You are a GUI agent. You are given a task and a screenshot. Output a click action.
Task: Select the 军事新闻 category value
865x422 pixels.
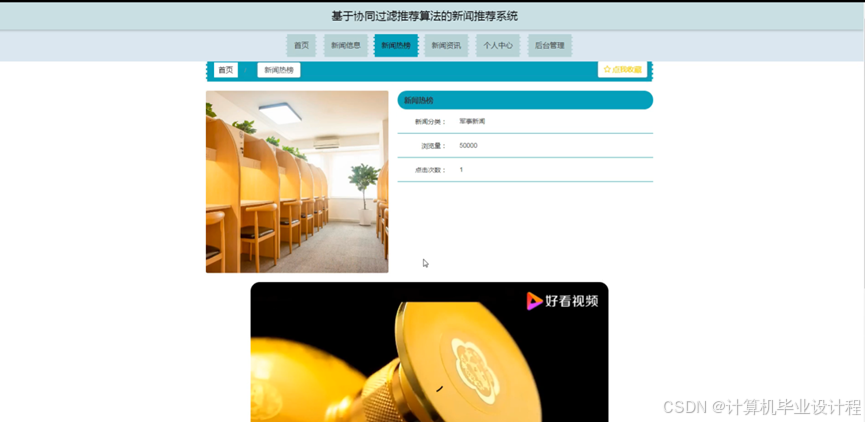click(472, 121)
